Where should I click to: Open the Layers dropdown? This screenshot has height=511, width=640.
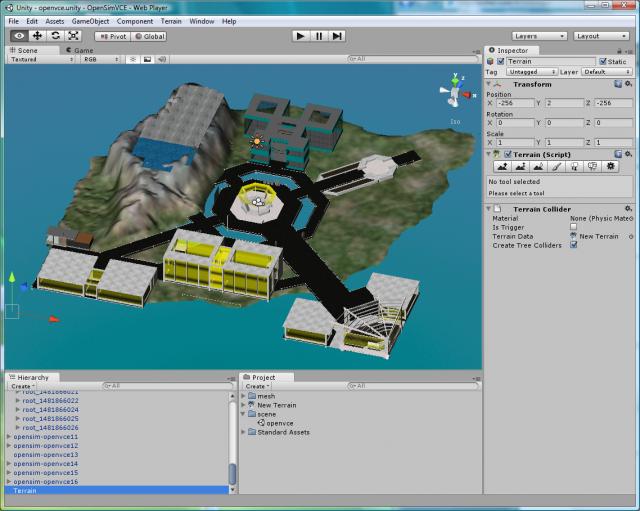click(x=539, y=36)
